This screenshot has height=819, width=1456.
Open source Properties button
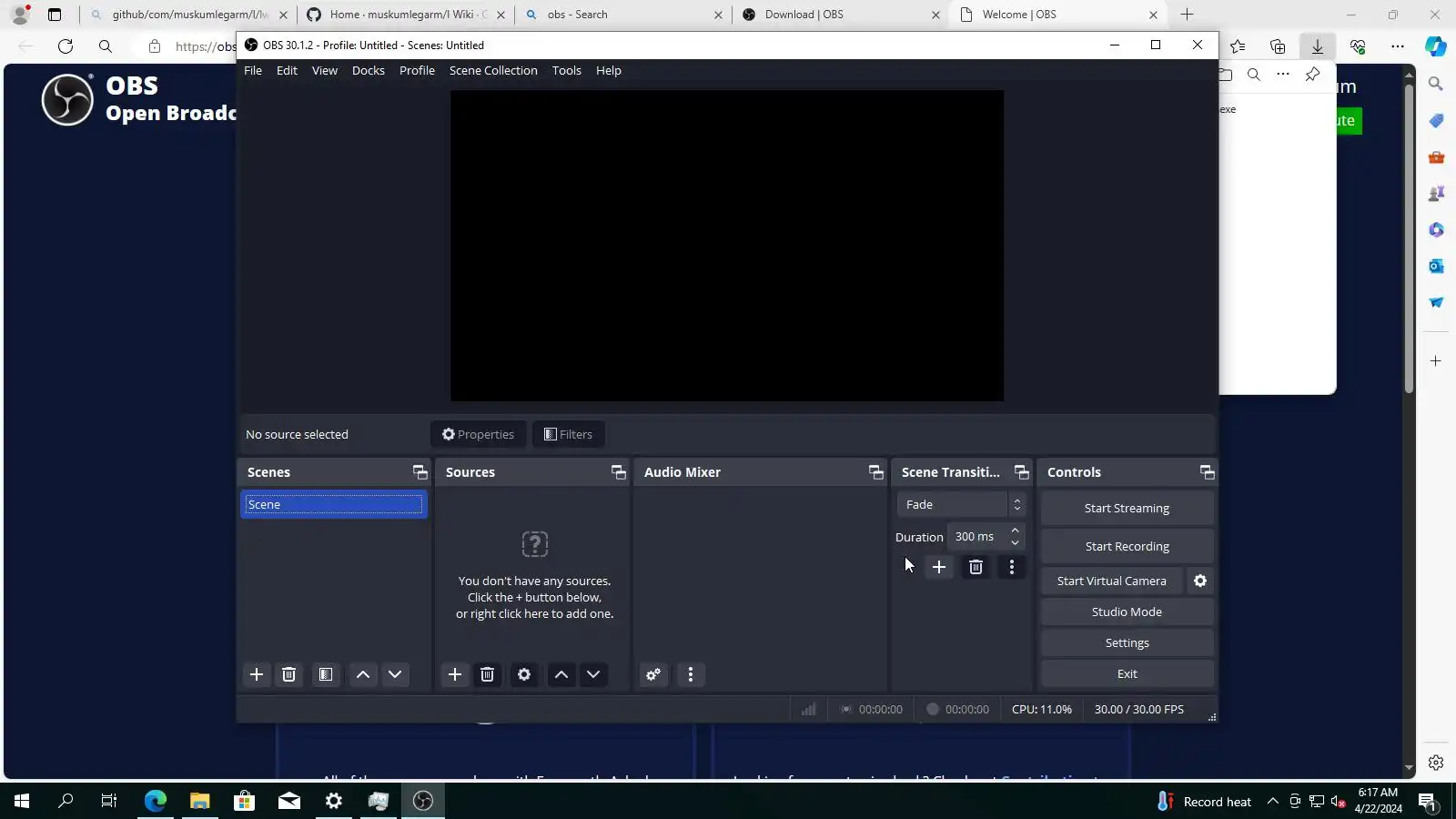(479, 435)
